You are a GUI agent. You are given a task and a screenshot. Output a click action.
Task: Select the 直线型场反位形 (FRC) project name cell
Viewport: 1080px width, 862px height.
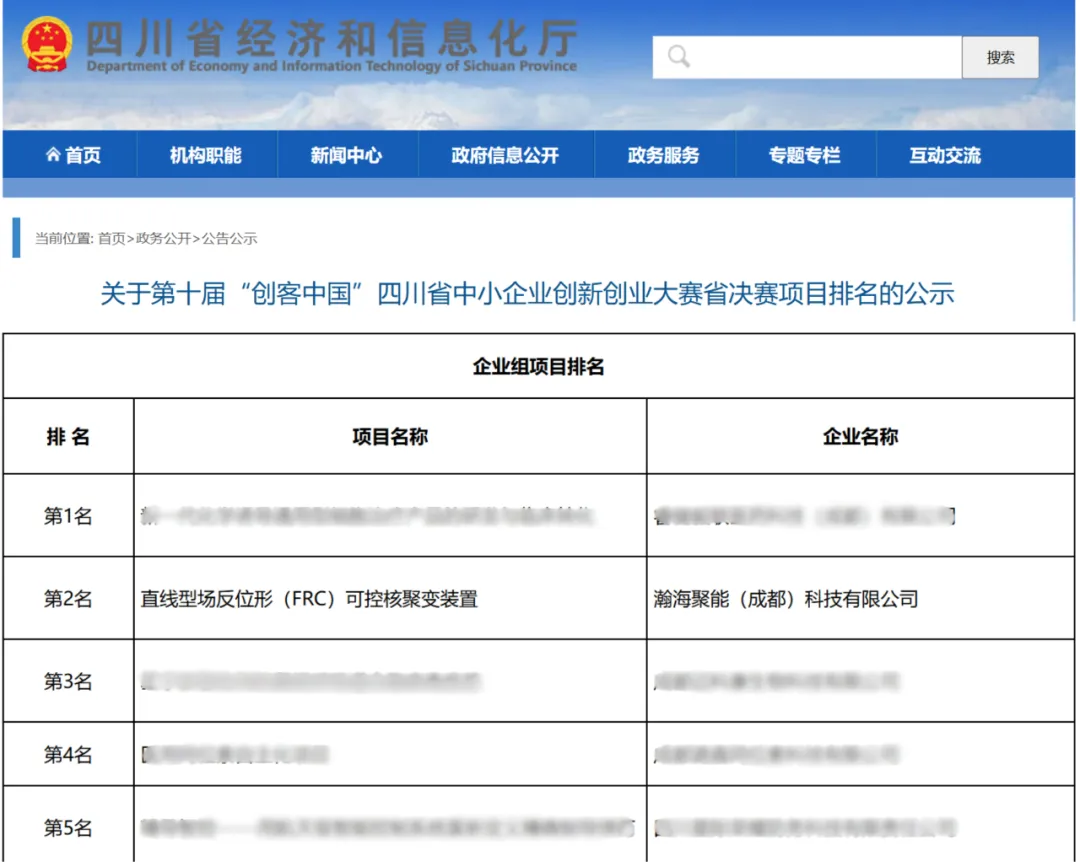click(309, 599)
